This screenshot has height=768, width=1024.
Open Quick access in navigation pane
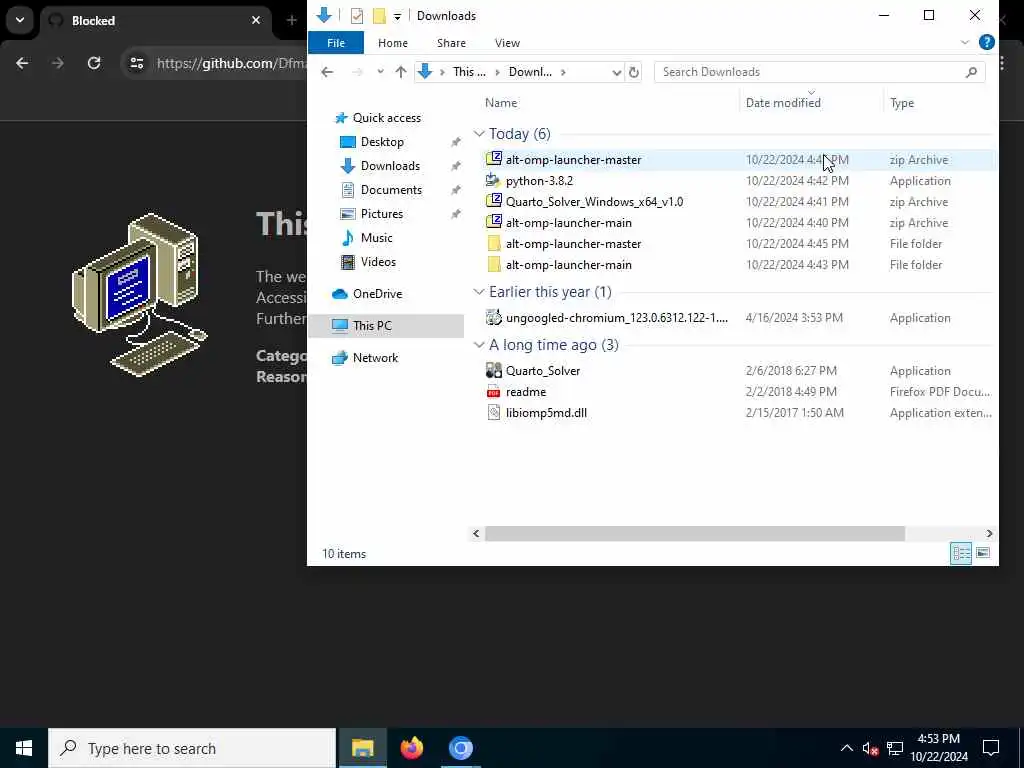(x=387, y=118)
